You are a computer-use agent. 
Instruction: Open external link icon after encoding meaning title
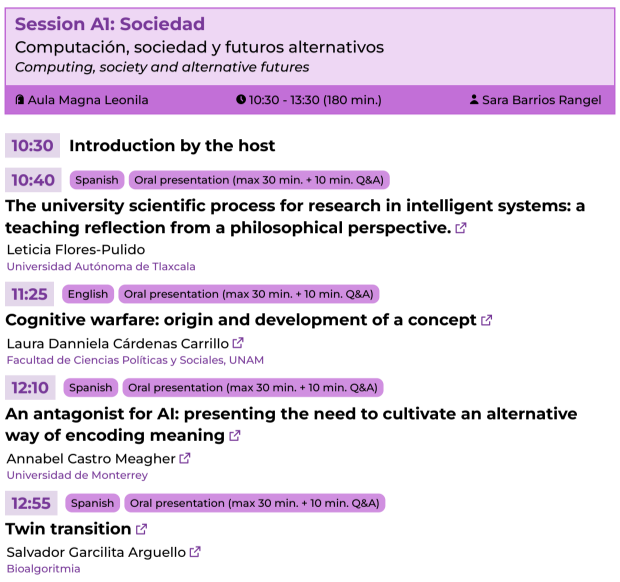click(x=235, y=436)
